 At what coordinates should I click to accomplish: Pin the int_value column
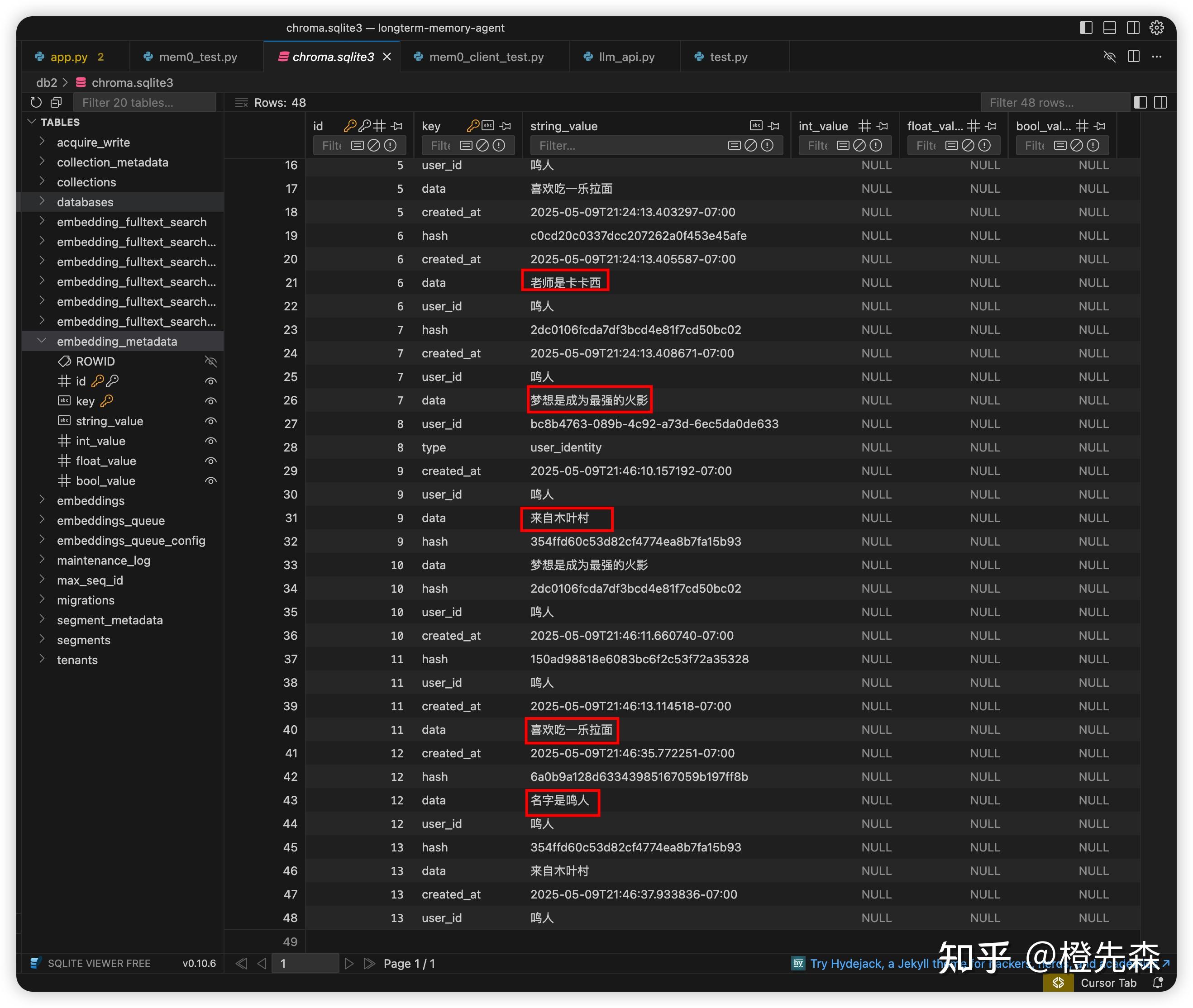click(x=883, y=126)
